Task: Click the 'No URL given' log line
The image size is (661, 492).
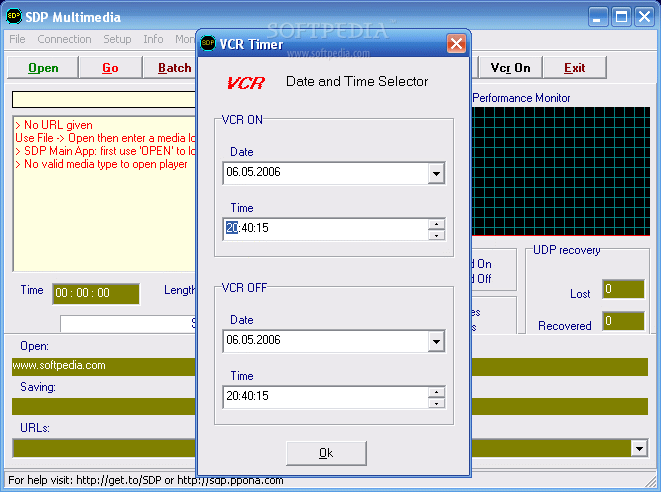Action: (x=54, y=125)
